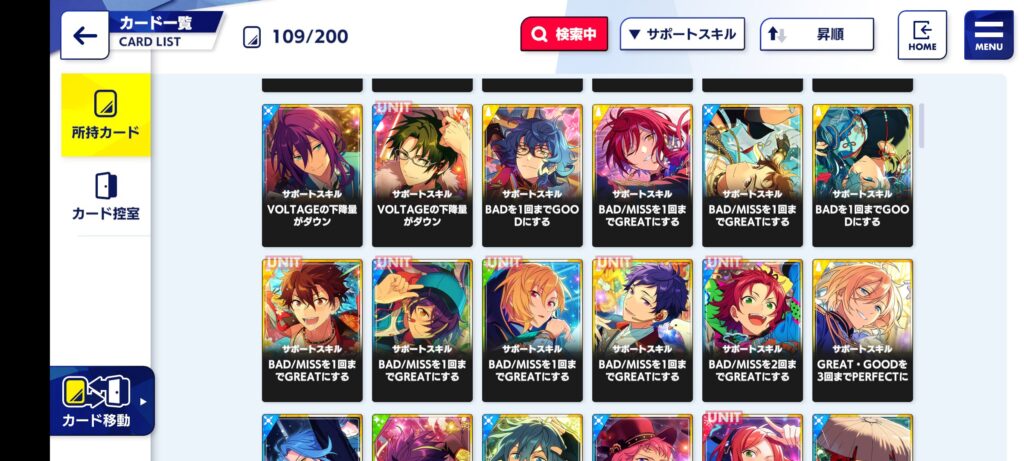Pick the GREAT・GOODを3回までPERFECTに card

tap(863, 330)
